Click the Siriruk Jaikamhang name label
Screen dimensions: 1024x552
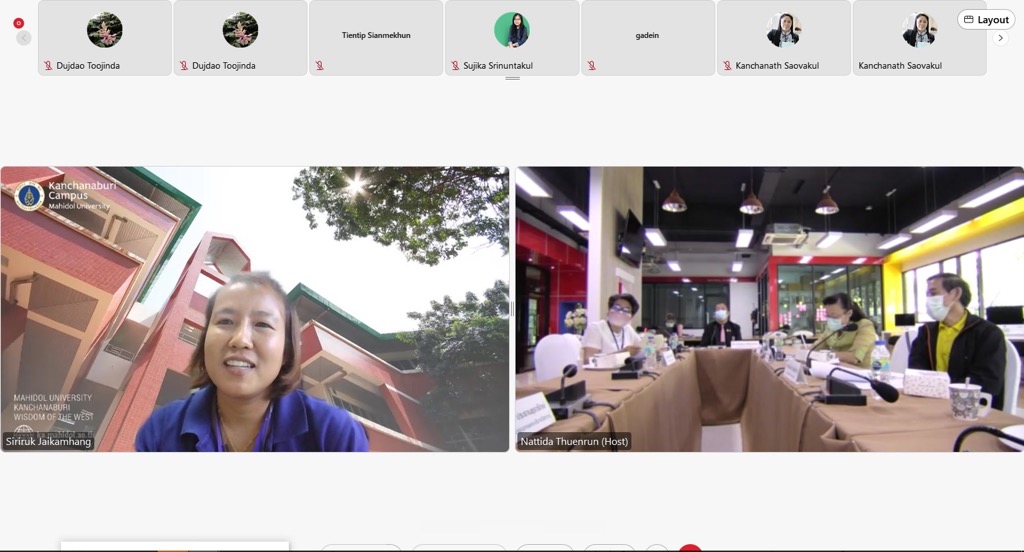[x=49, y=441]
